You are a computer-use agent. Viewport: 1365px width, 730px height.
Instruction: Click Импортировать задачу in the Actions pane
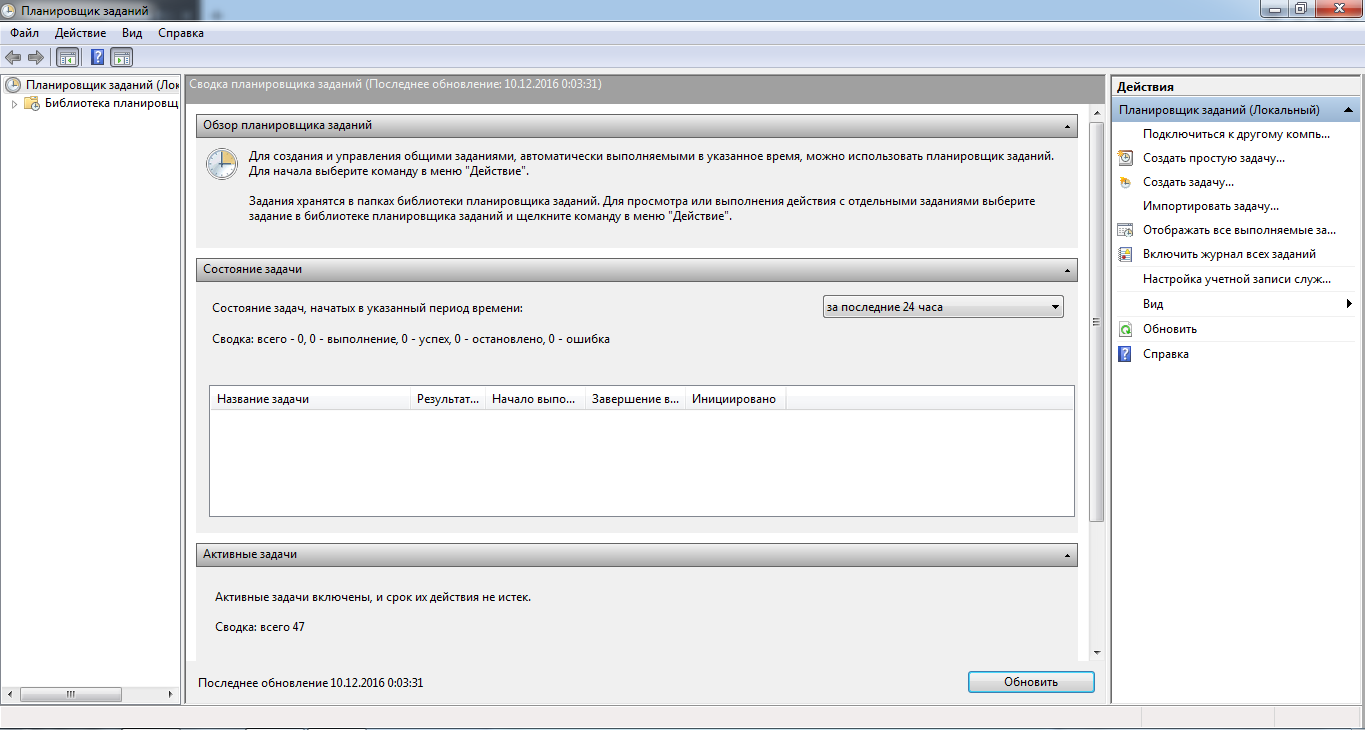(x=1211, y=206)
